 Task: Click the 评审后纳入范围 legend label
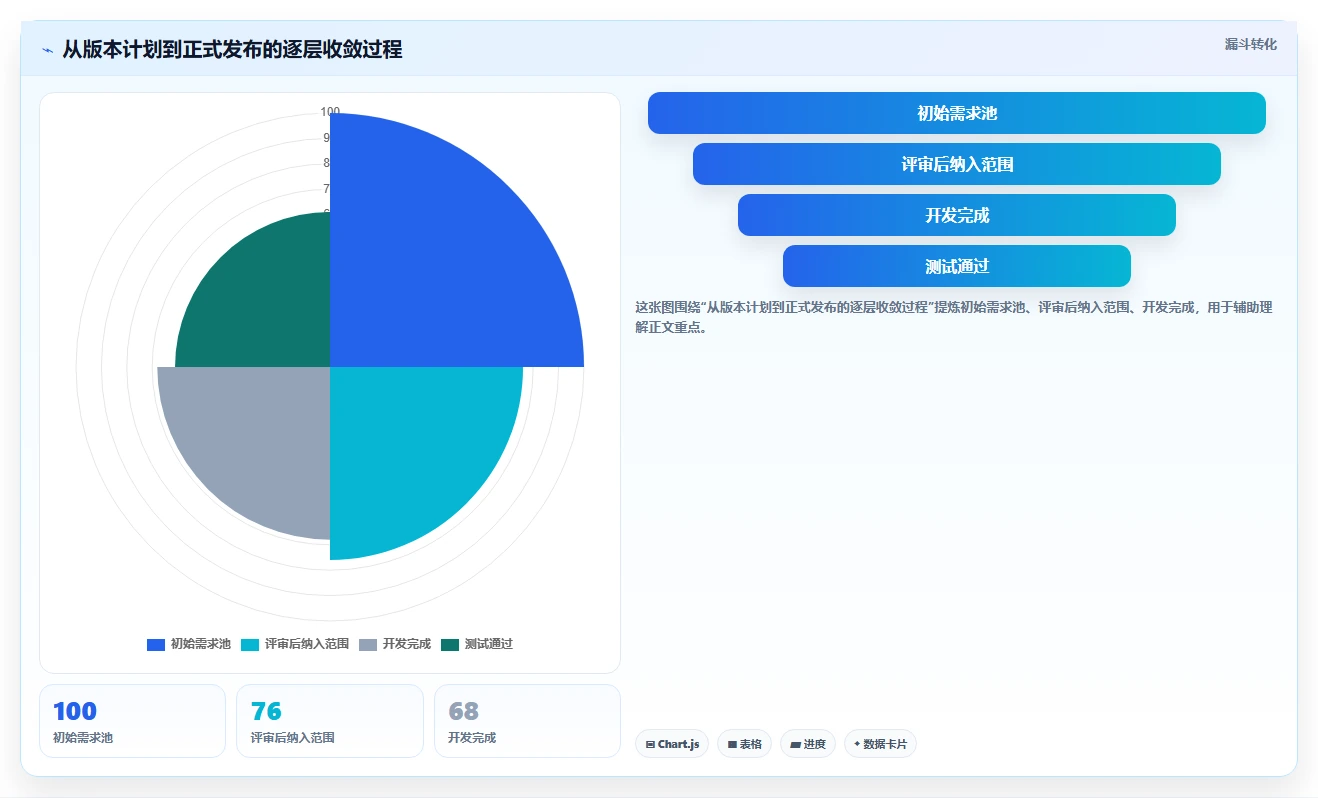coord(306,645)
